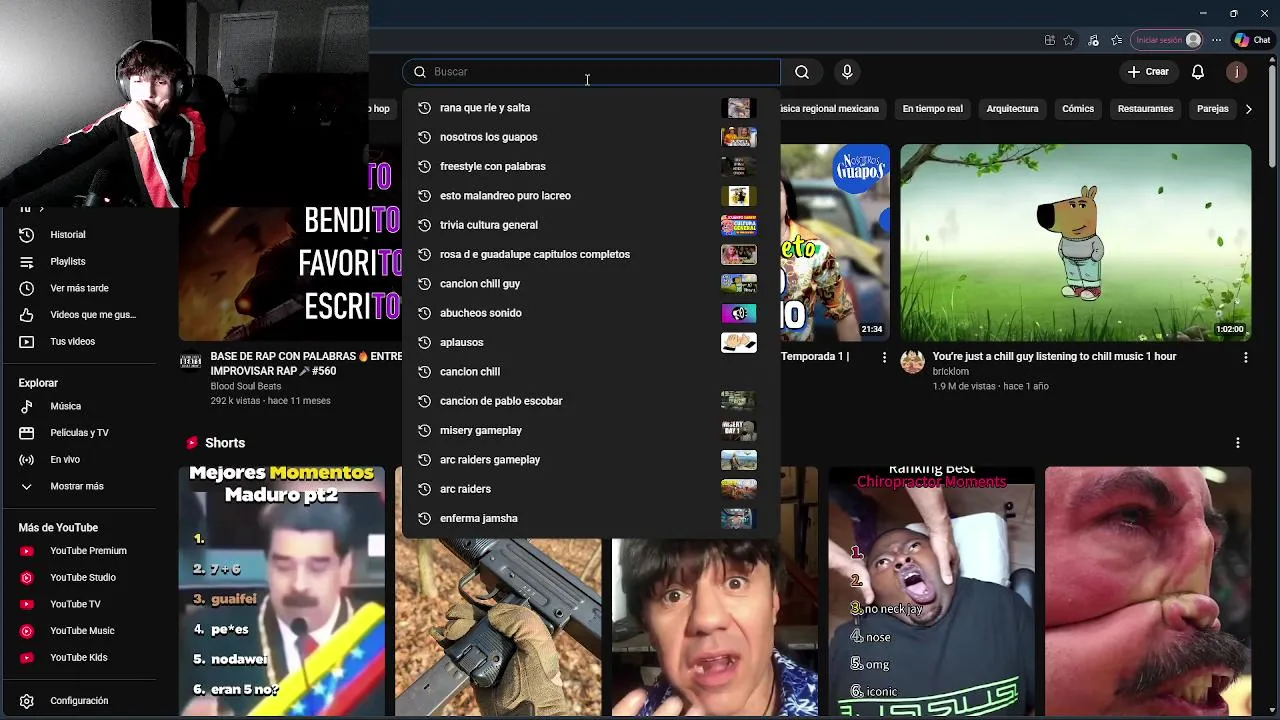Open browser favorites list icon
Image resolution: width=1280 pixels, height=720 pixels.
[1117, 40]
